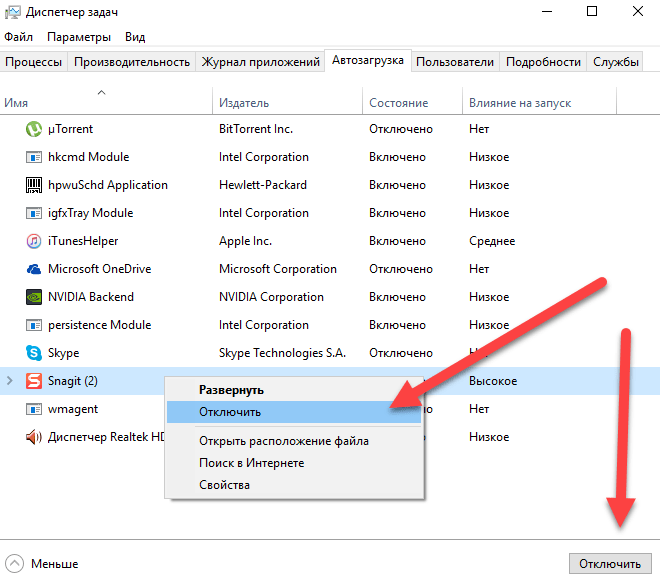
Task: Choose Отключить from the context menu
Action: pyautogui.click(x=230, y=411)
